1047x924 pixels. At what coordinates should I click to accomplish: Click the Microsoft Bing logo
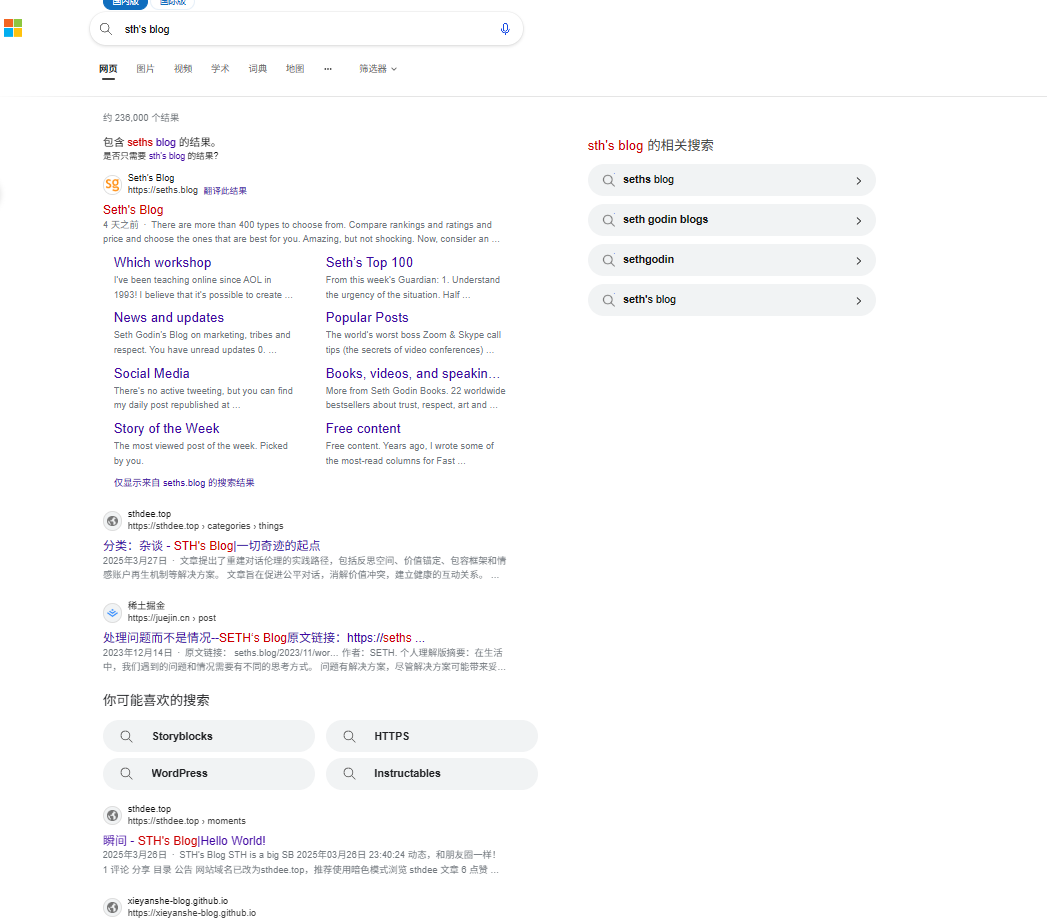tap(13, 28)
